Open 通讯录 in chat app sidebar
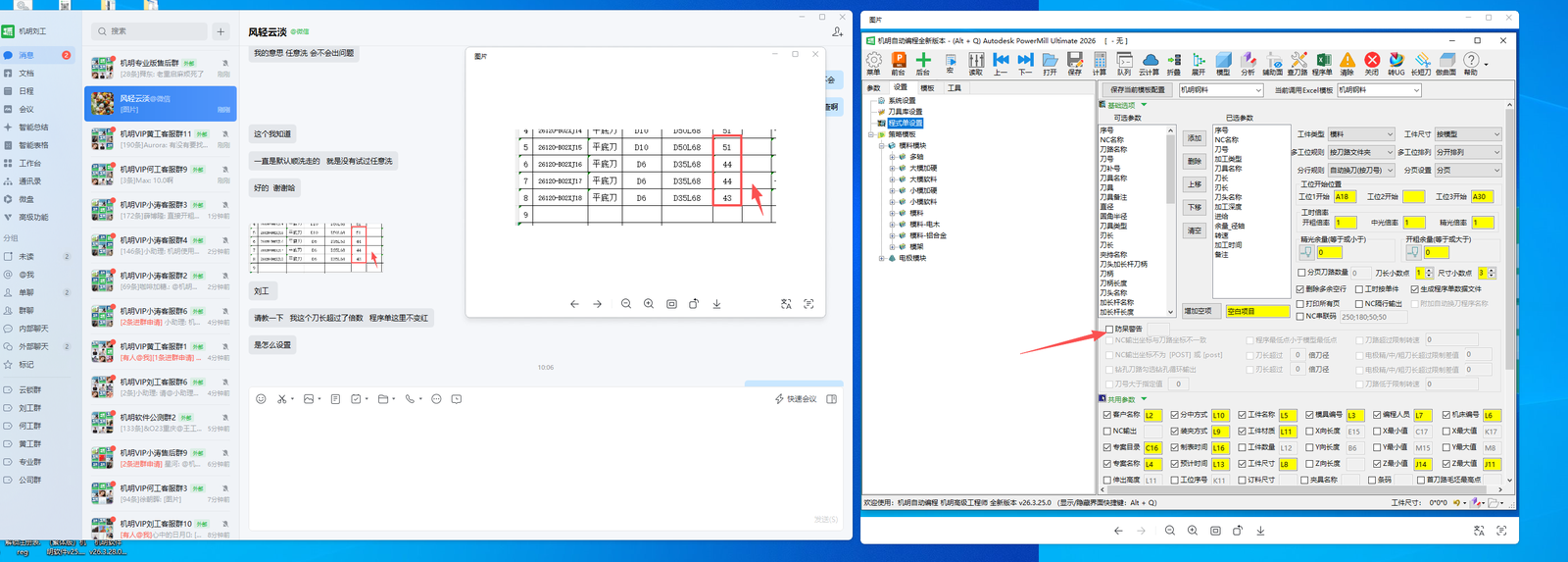The image size is (1568, 562). (30, 181)
